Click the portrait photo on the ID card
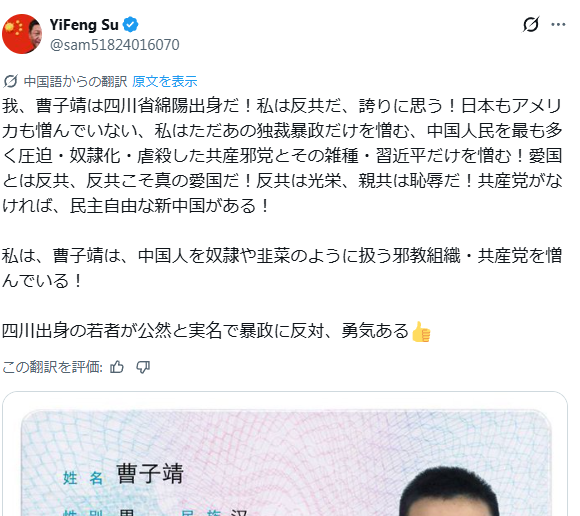Image resolution: width=580 pixels, height=516 pixels. 449,491
